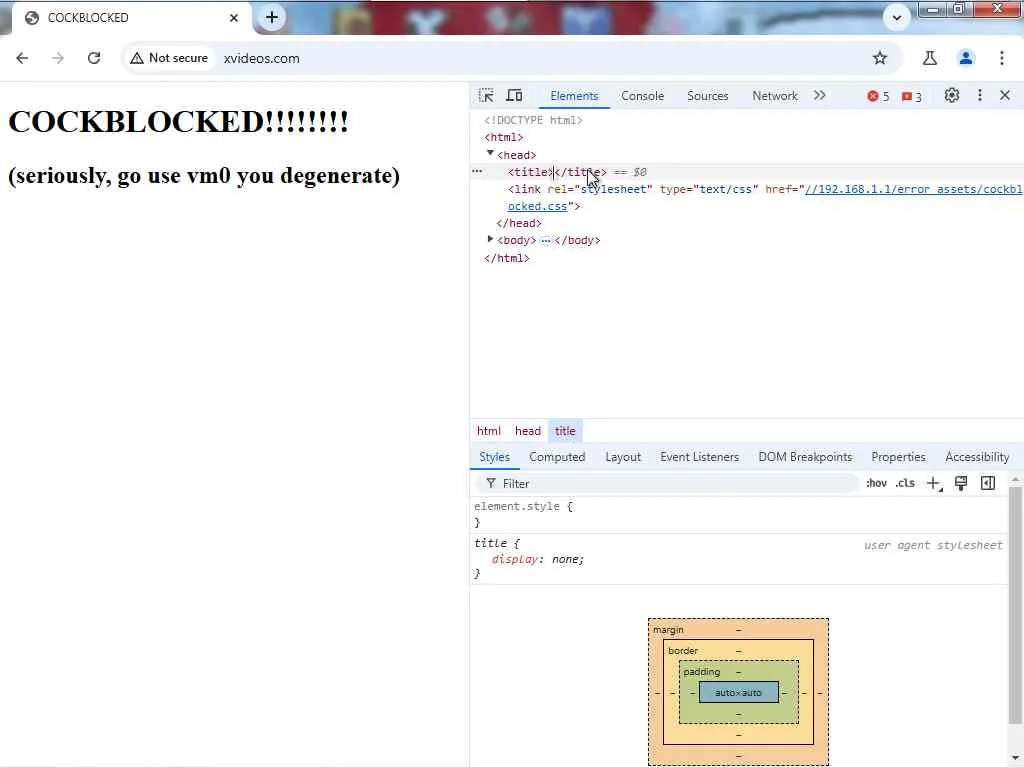Toggle :hov element state panel
Viewport: 1024px width, 768px height.
click(x=876, y=483)
